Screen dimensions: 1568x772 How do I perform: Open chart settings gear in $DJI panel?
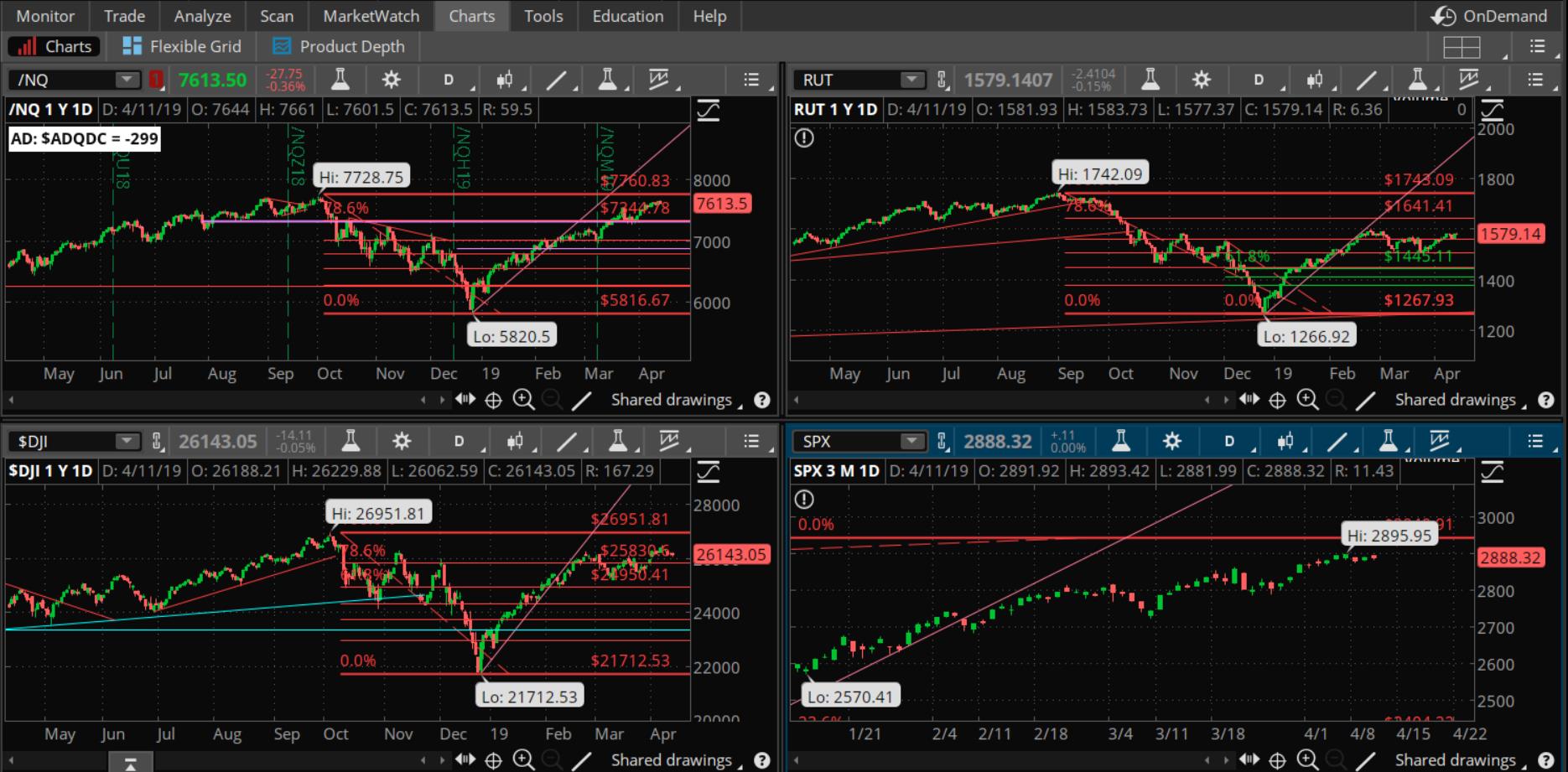coord(401,441)
